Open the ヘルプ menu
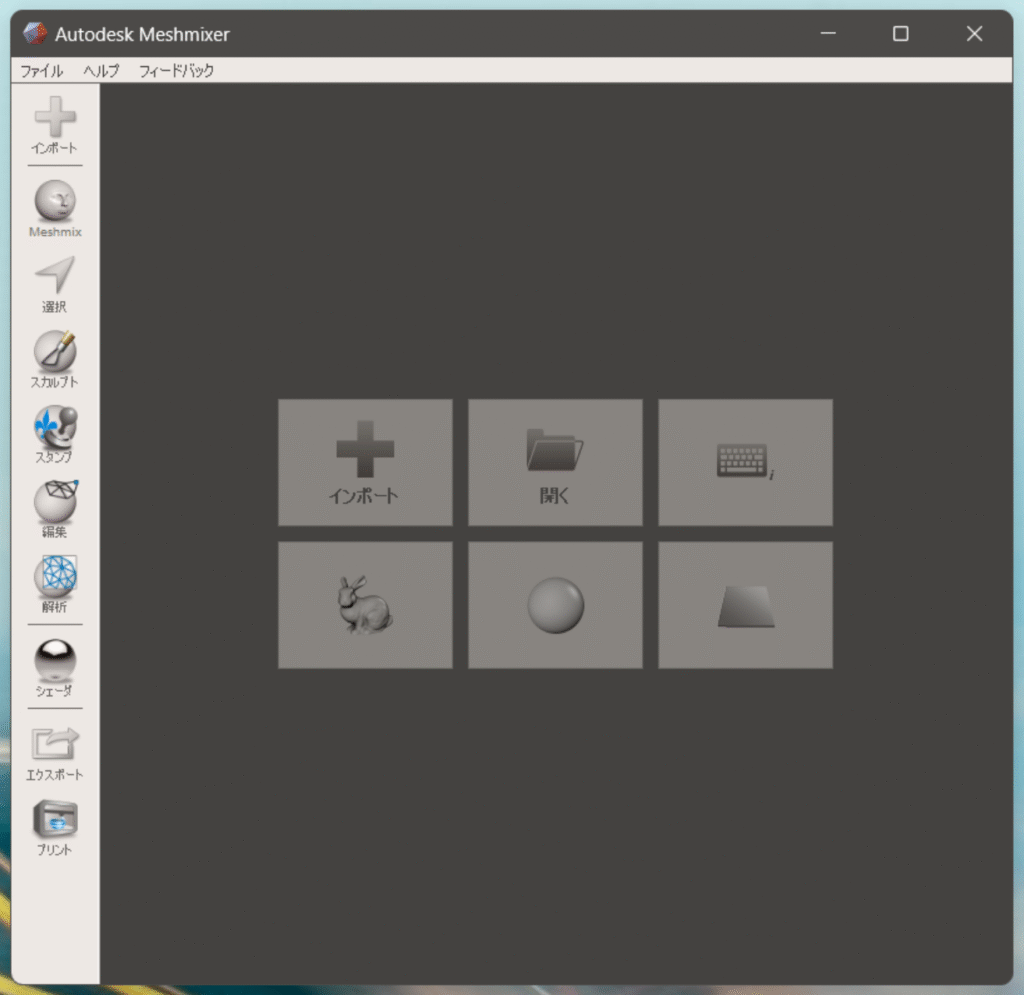The width and height of the screenshot is (1024, 995). pyautogui.click(x=101, y=71)
